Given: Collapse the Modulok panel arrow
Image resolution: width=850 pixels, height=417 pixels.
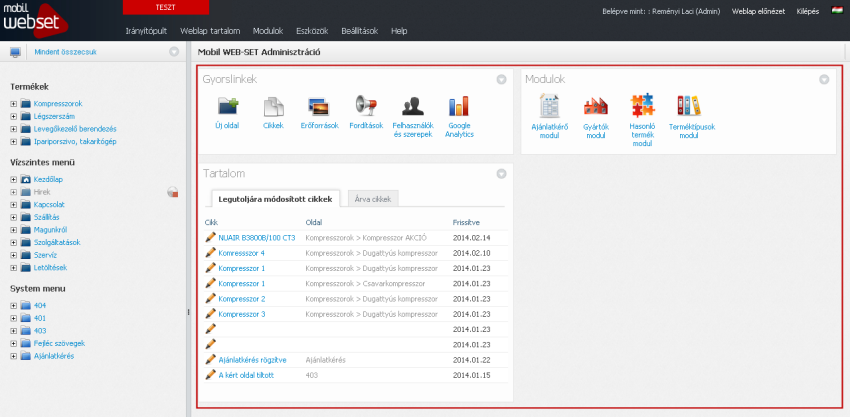Looking at the screenshot, I should pos(824,79).
